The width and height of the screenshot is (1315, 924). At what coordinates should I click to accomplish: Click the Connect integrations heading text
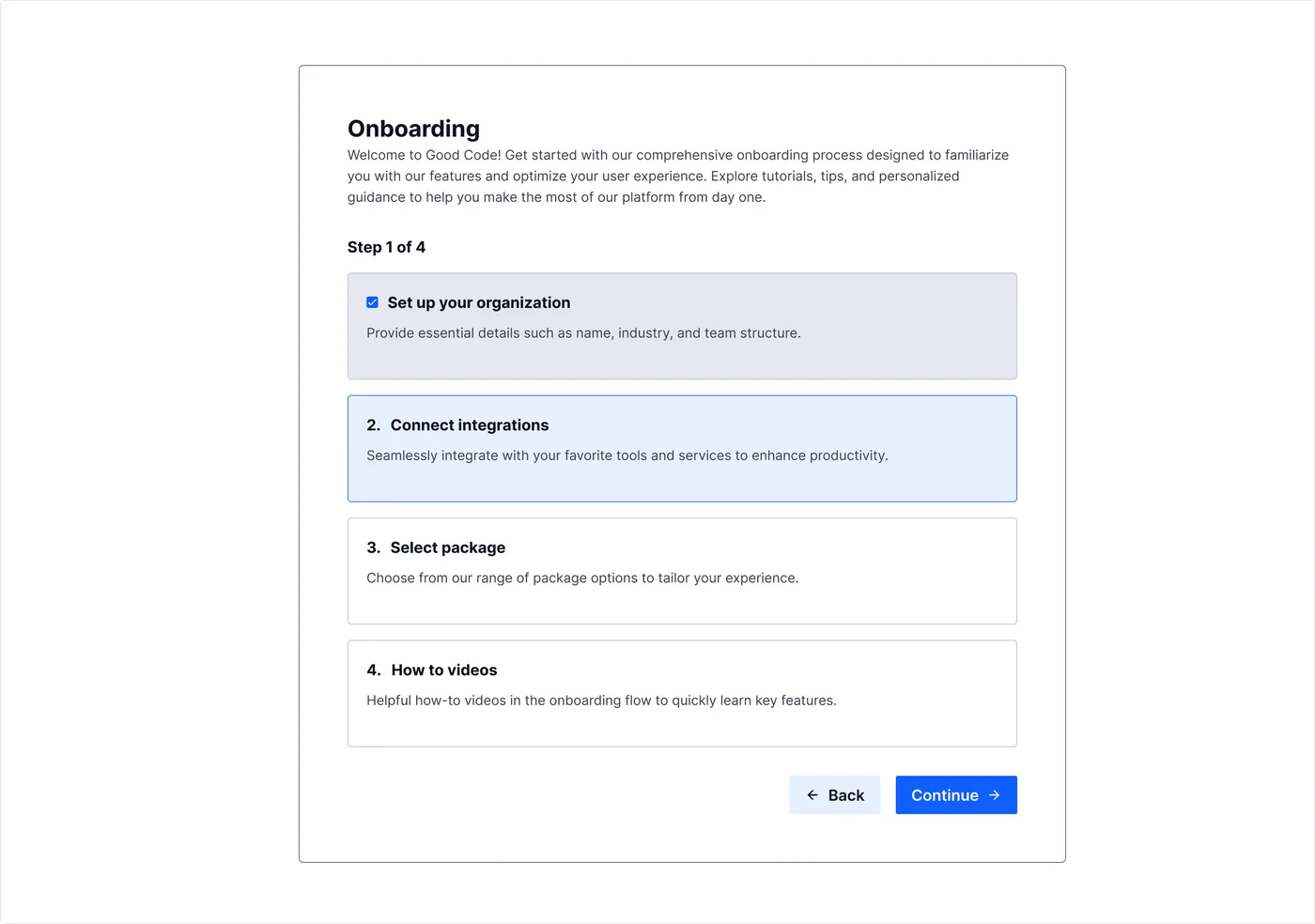point(470,425)
